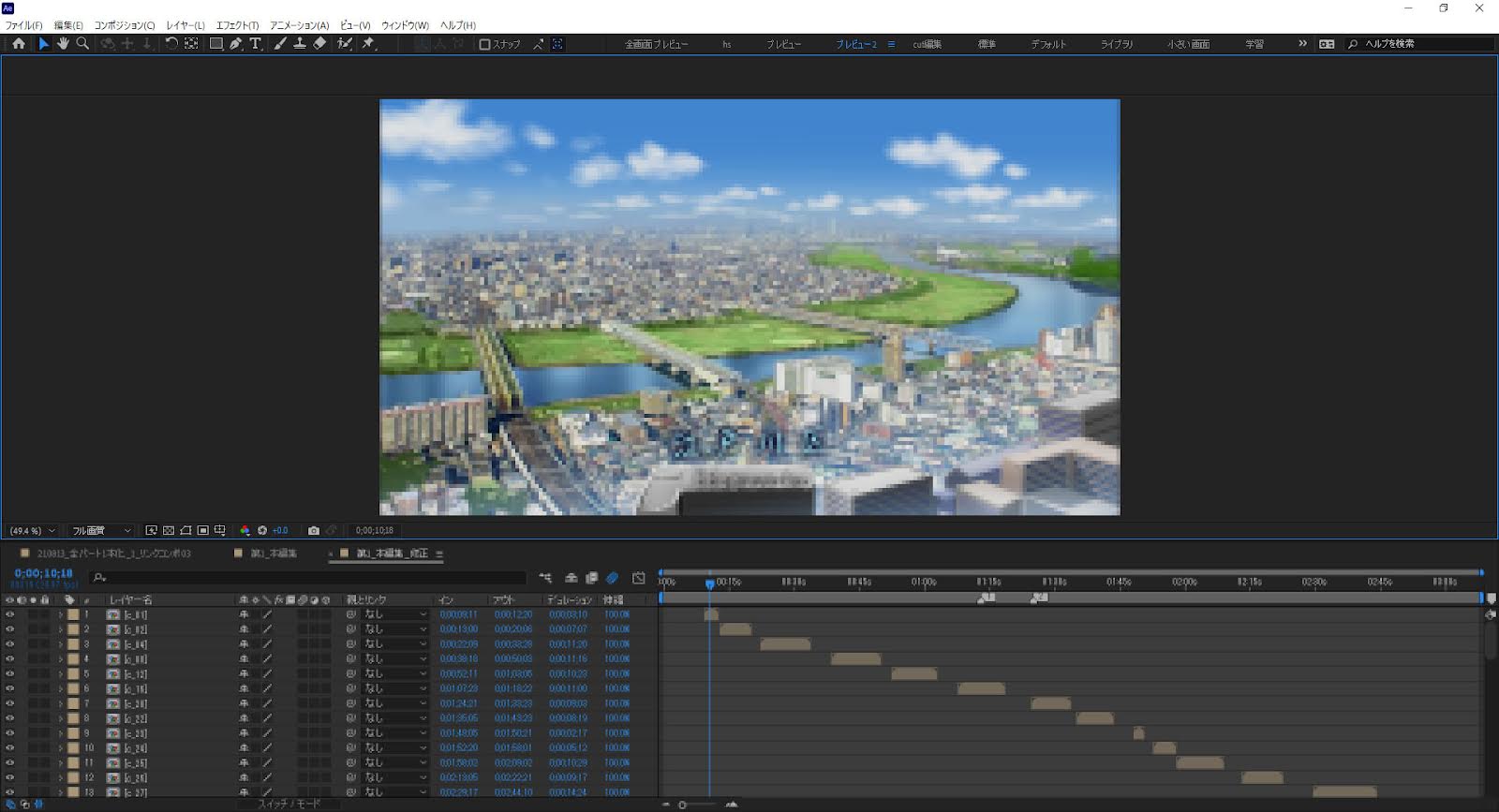The width and height of the screenshot is (1499, 812).
Task: Open the ファイル(F) menu
Action: point(23,25)
